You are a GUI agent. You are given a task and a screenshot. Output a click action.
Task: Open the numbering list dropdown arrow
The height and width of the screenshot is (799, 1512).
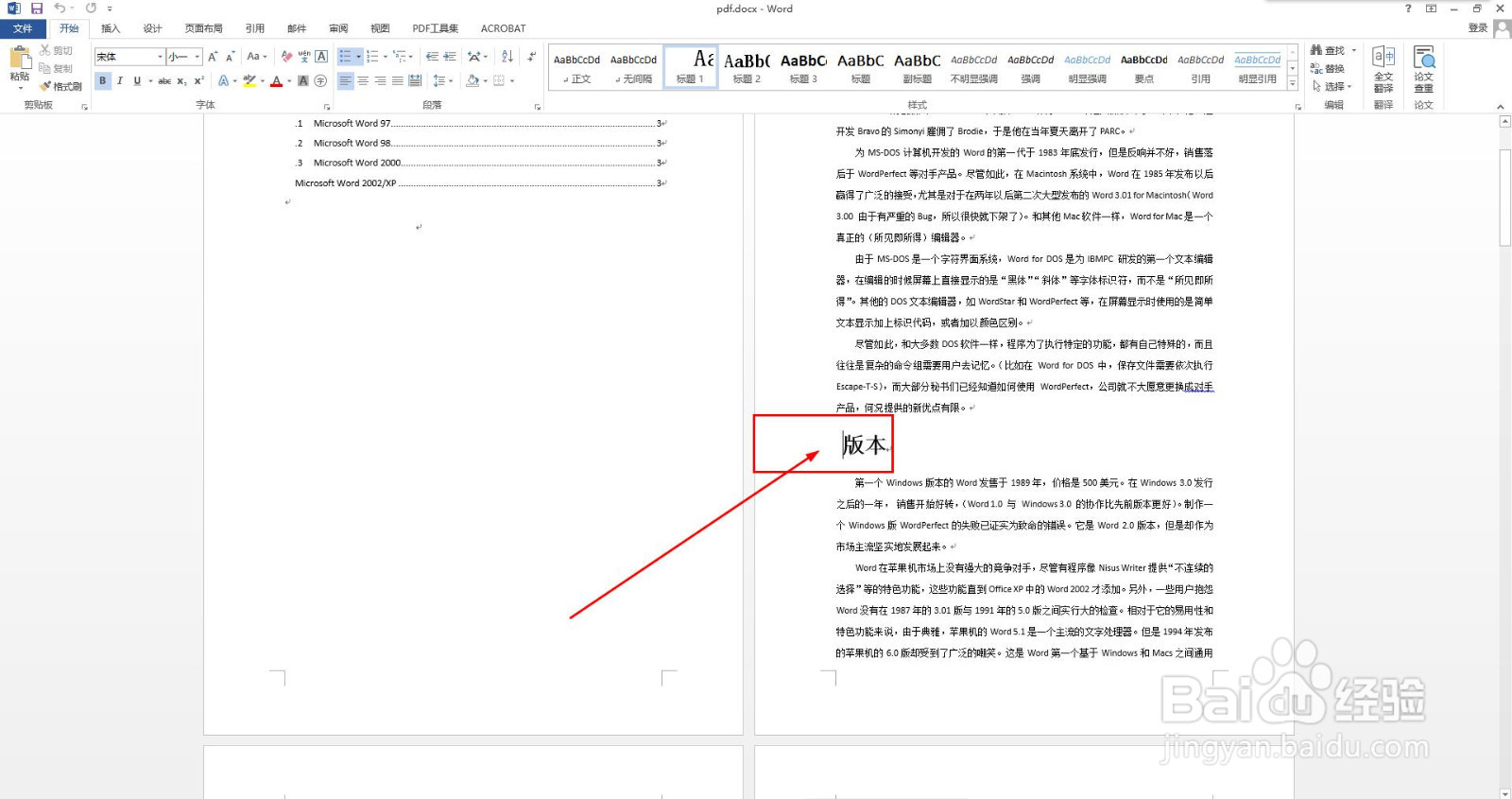click(386, 57)
